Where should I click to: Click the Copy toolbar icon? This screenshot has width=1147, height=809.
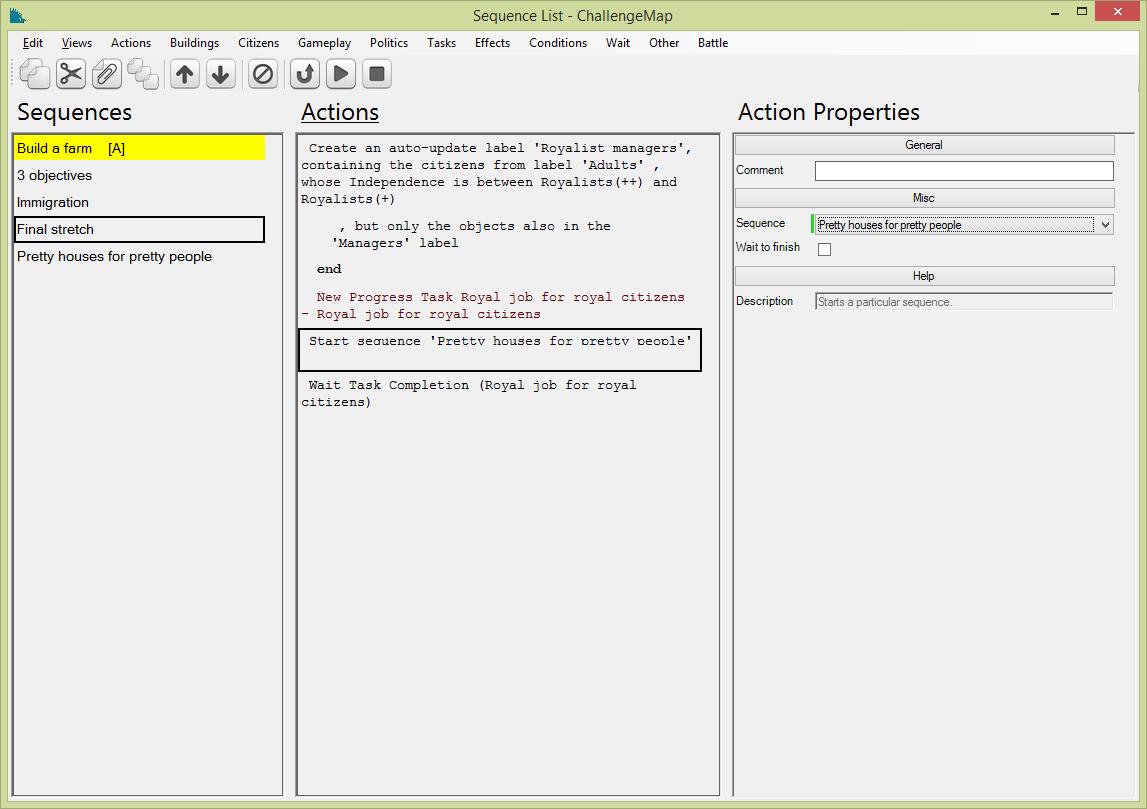coord(34,74)
